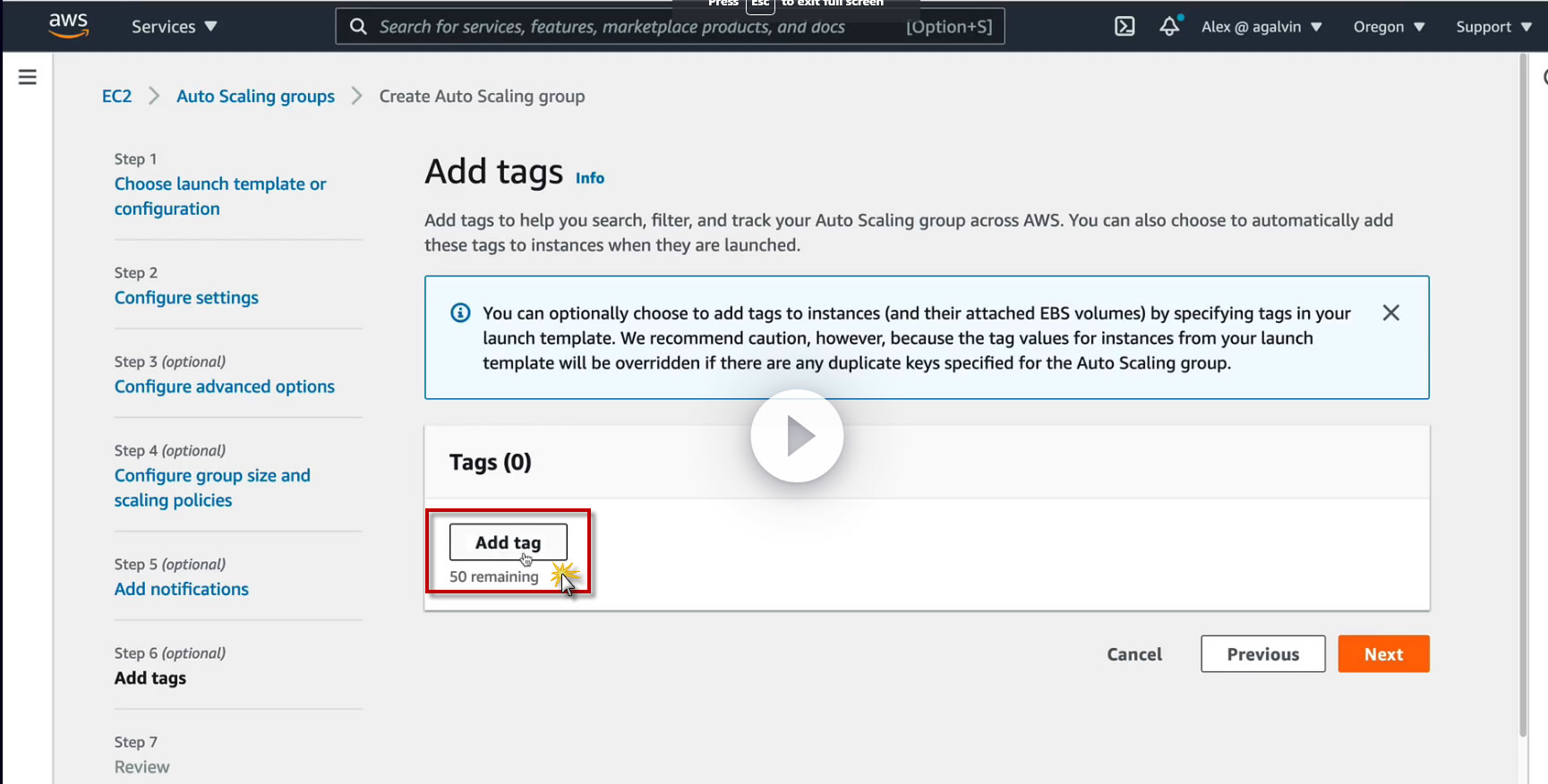Open the Oregon region selector
The height and width of the screenshot is (784, 1548).
(x=1388, y=27)
